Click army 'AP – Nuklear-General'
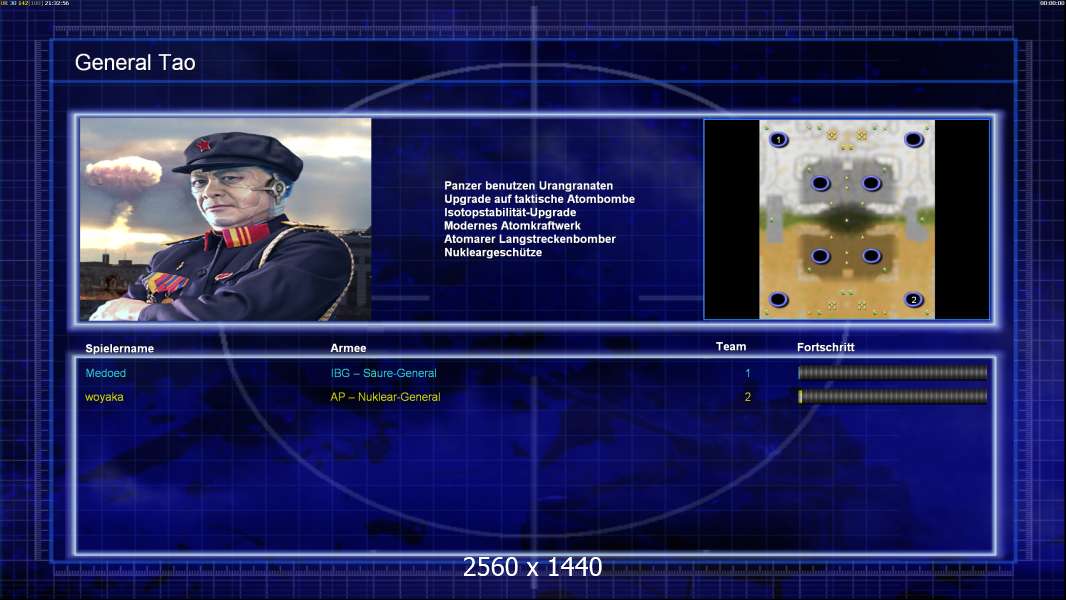Image resolution: width=1066 pixels, height=600 pixels. pos(385,397)
